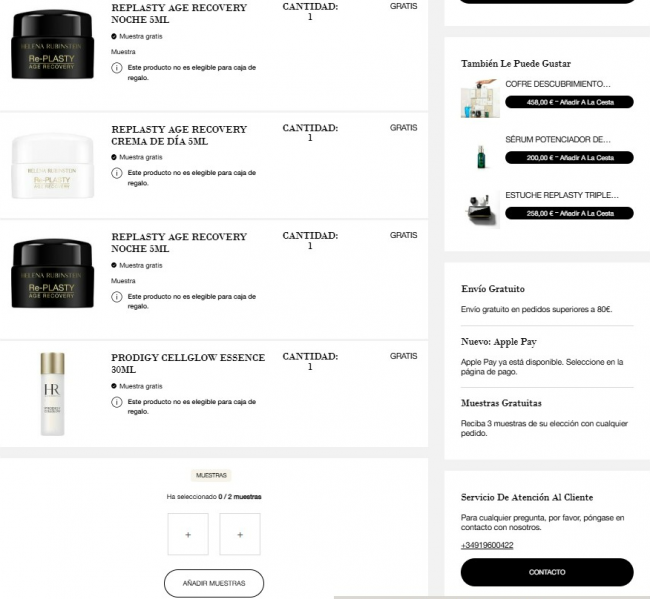Call the phone number +34919600422 link
Image resolution: width=650 pixels, height=599 pixels.
click(487, 546)
